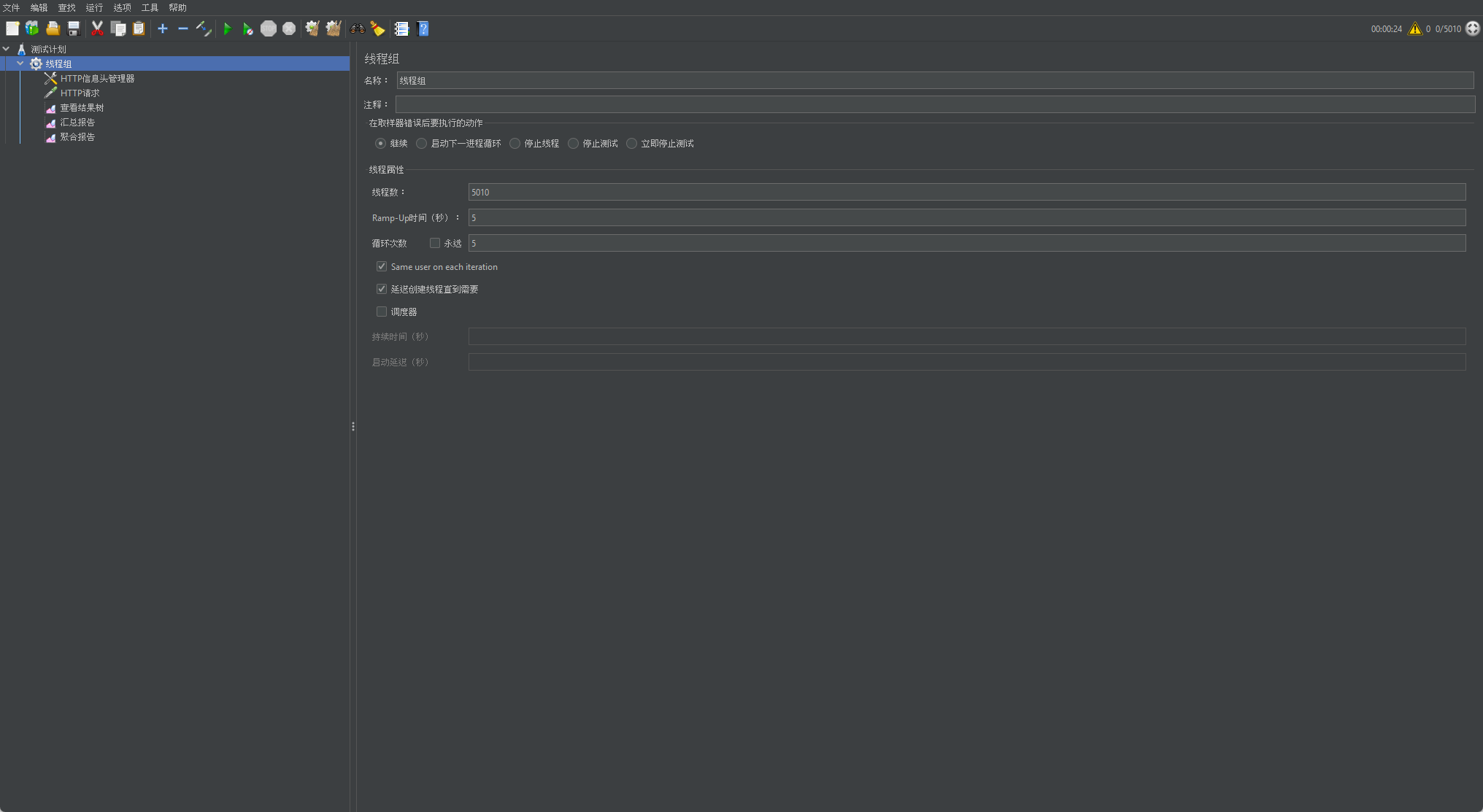The height and width of the screenshot is (812, 1483).
Task: Click the Reset Search icon
Action: click(x=377, y=28)
